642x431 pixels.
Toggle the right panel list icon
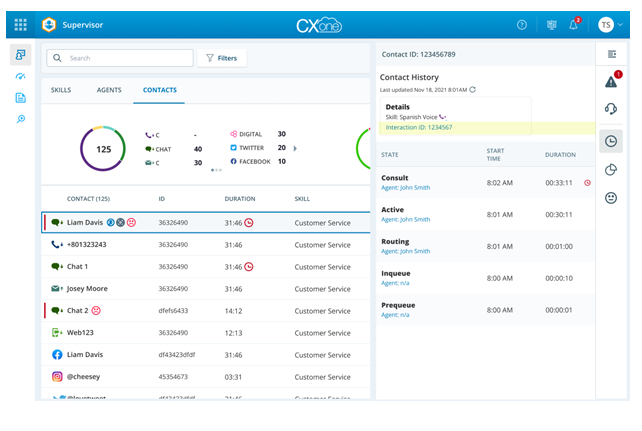click(612, 54)
